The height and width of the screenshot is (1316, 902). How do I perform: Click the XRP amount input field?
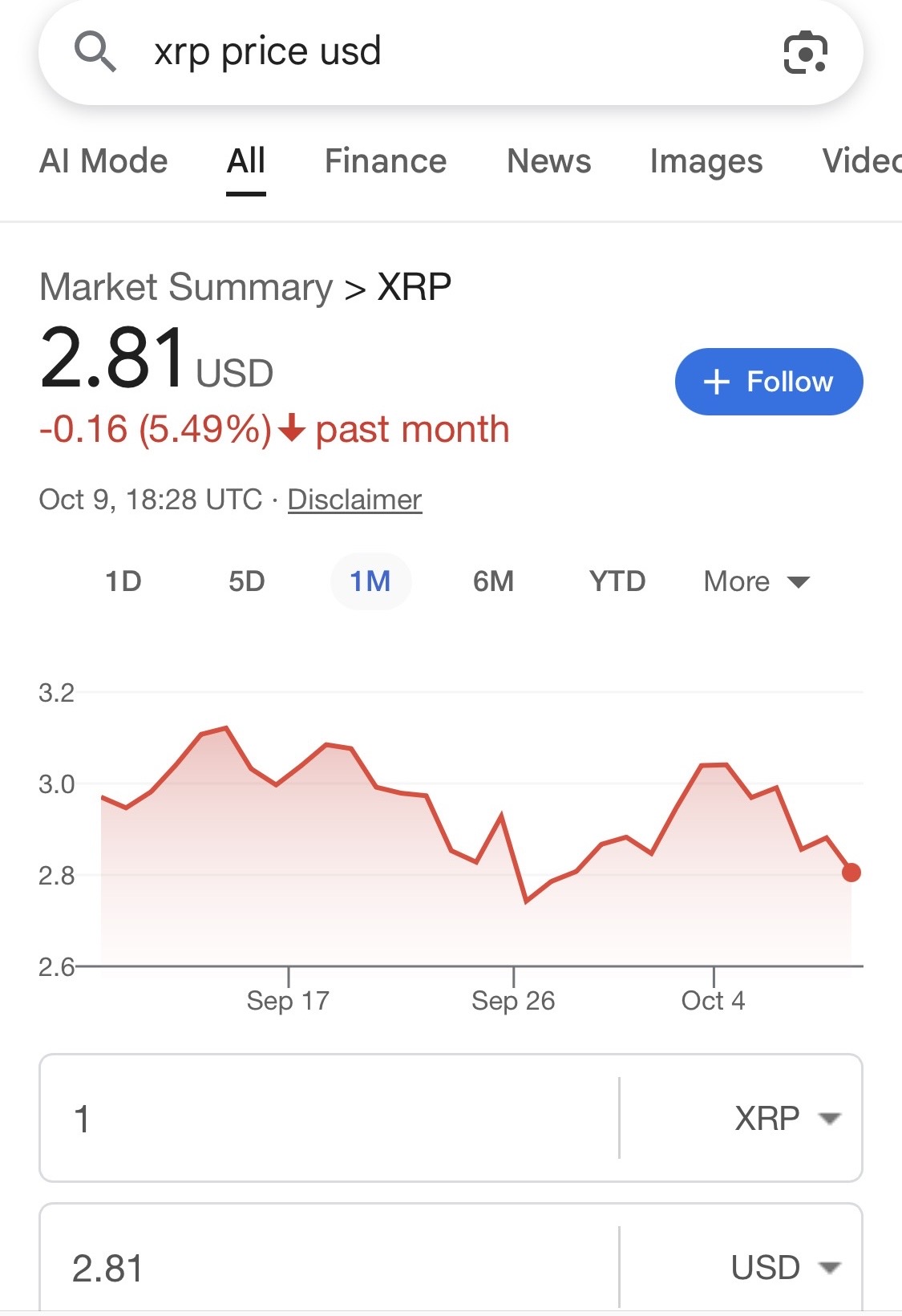(329, 1118)
